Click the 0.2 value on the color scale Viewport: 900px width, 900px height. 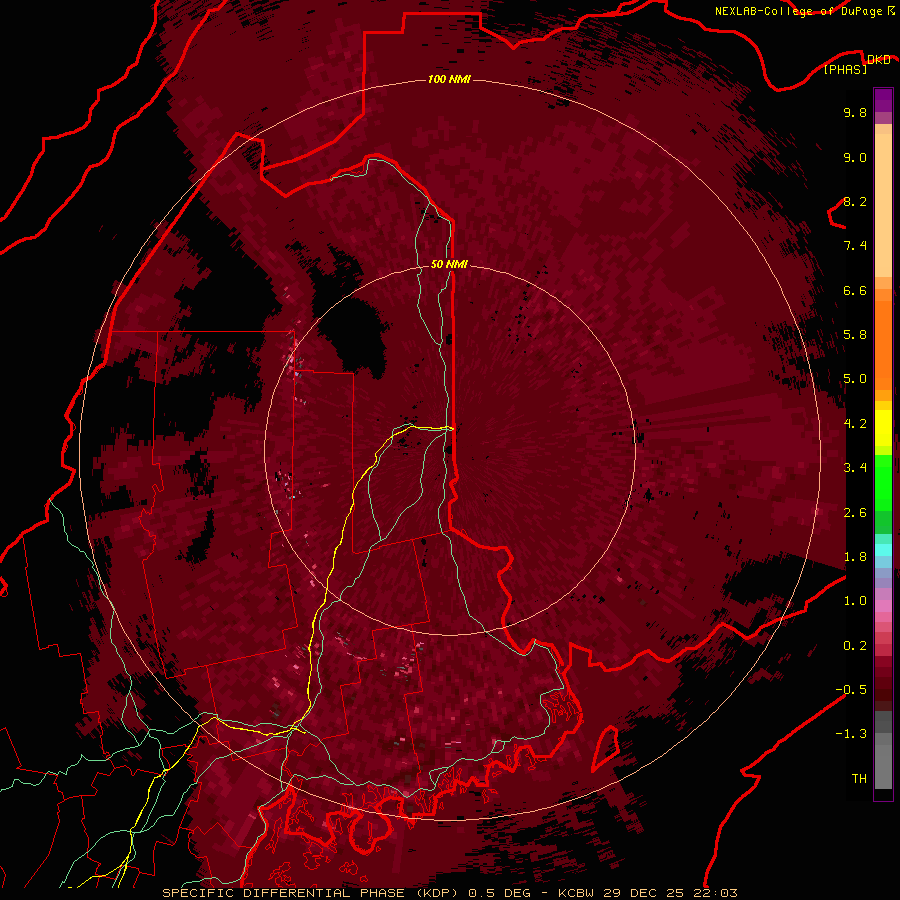coord(855,646)
